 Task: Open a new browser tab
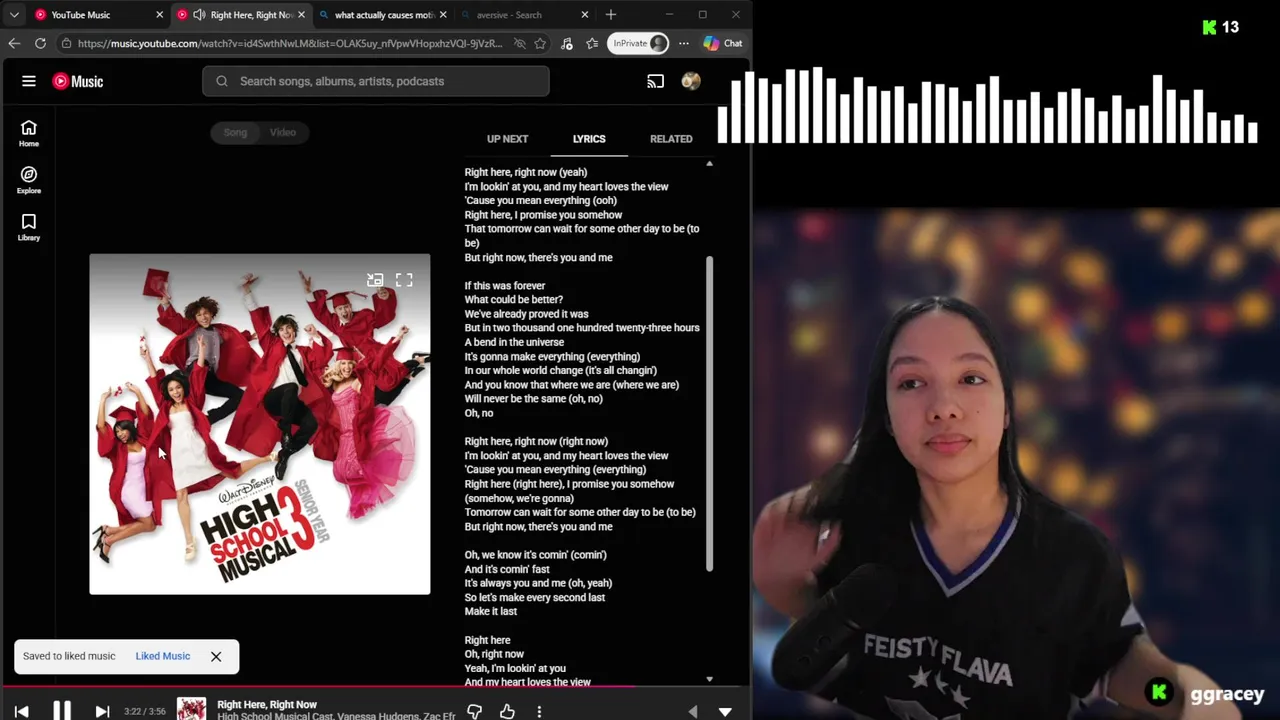point(611,15)
